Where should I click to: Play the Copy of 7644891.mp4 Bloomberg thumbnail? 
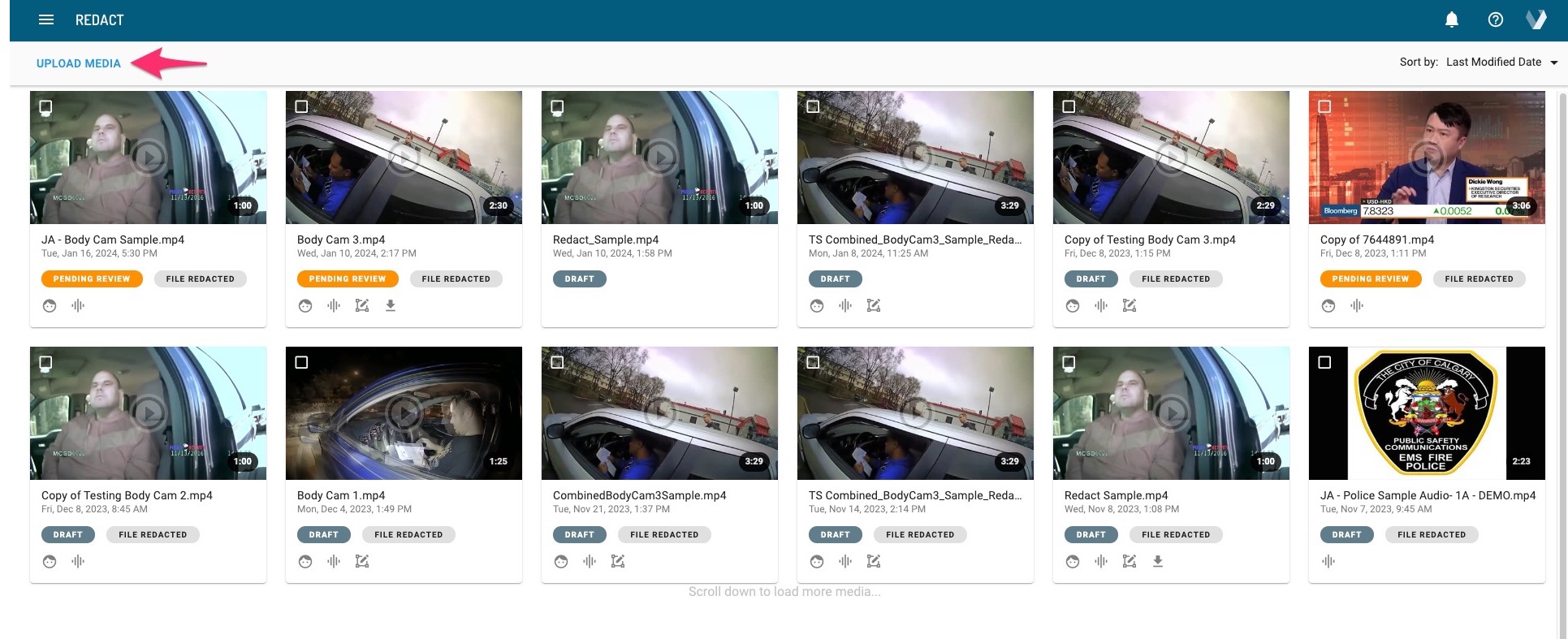1426,157
